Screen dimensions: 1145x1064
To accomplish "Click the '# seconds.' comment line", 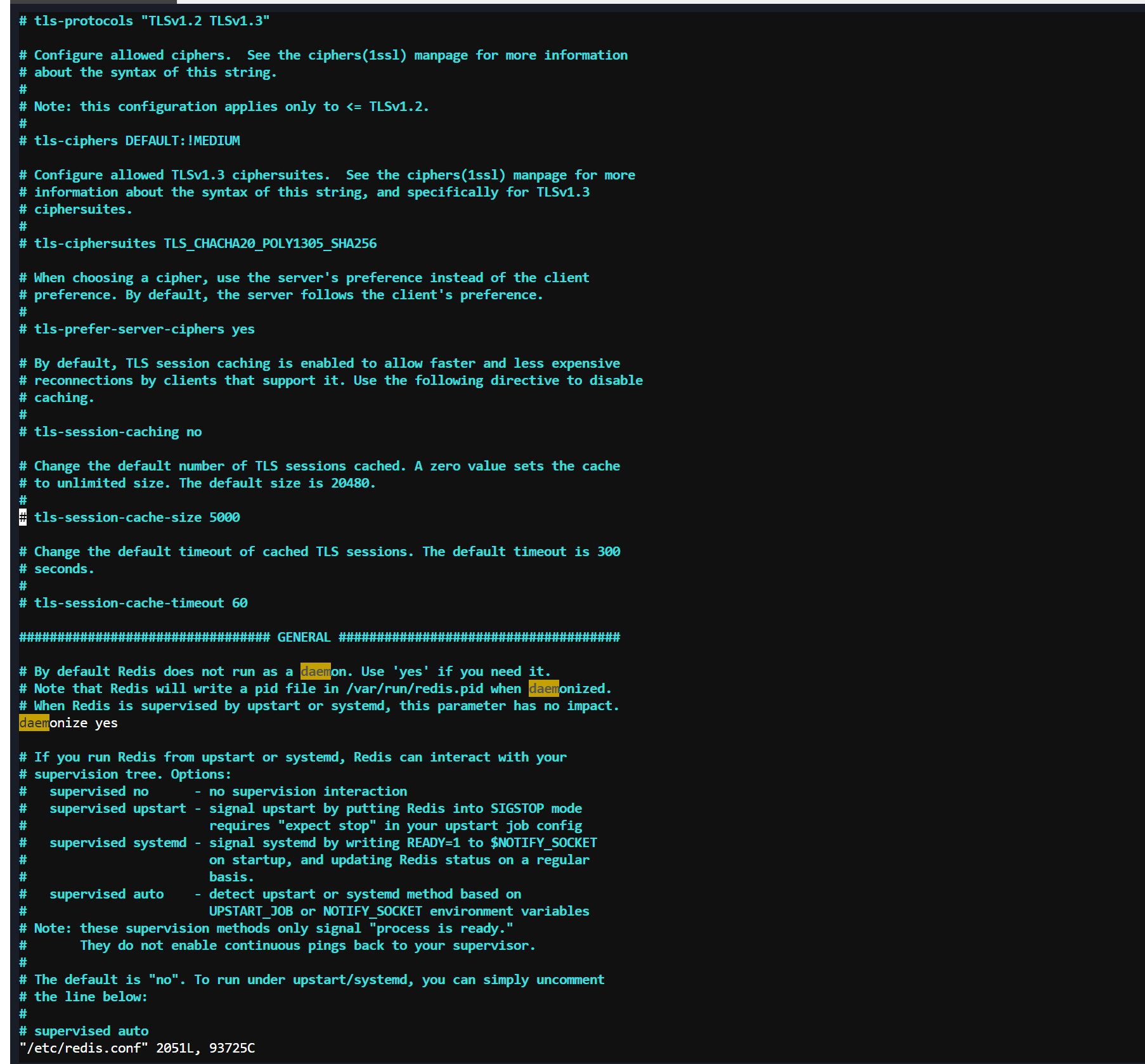I will pos(57,569).
